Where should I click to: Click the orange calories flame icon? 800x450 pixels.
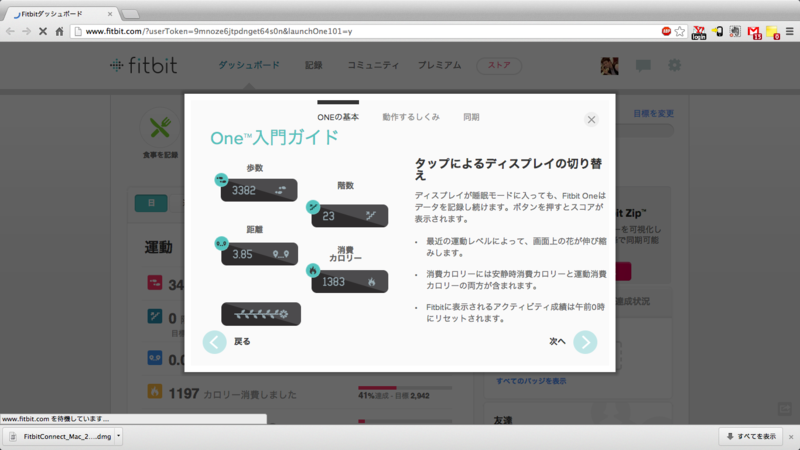pos(155,391)
